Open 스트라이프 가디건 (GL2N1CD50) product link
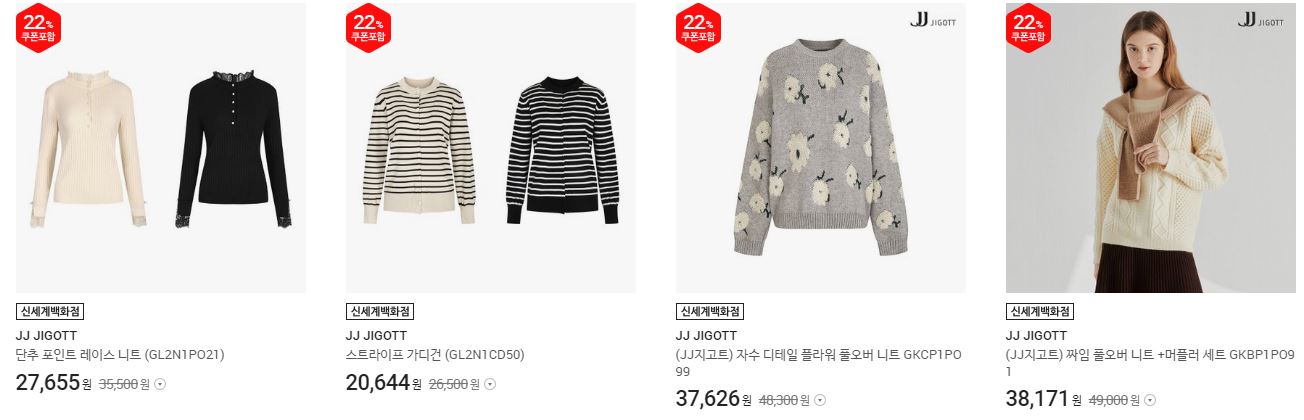Screen dimensions: 1304x420 tap(435, 355)
